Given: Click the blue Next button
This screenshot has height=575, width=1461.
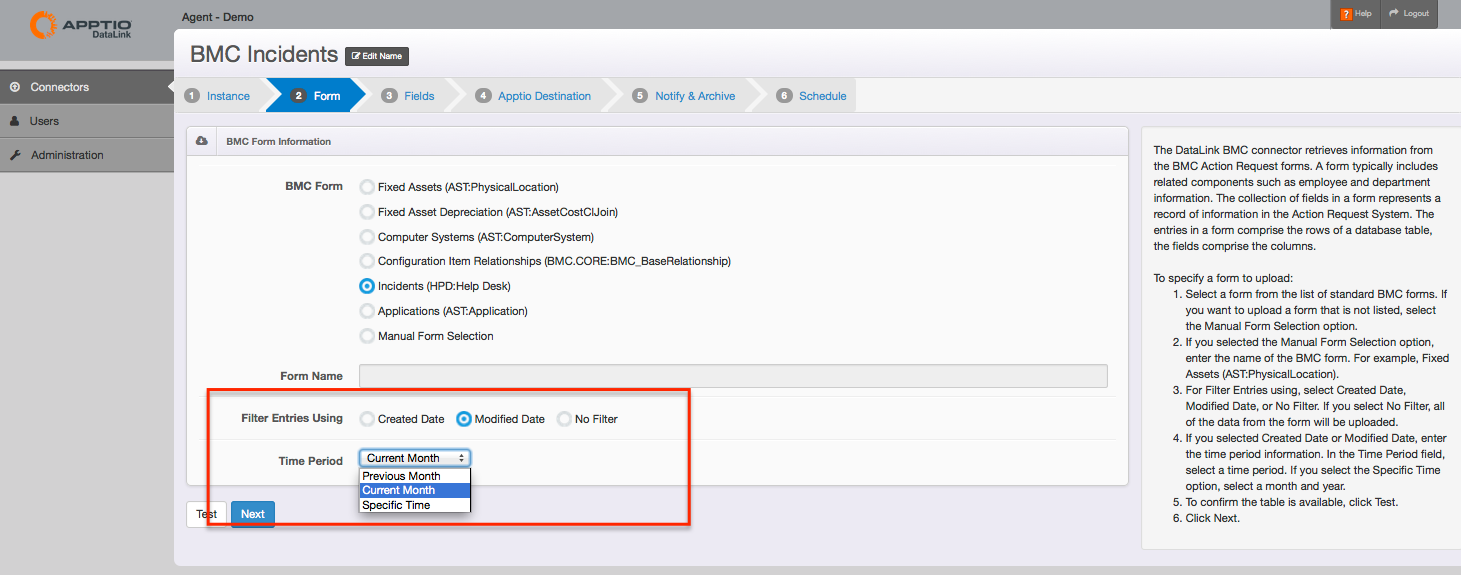Looking at the screenshot, I should pos(253,514).
